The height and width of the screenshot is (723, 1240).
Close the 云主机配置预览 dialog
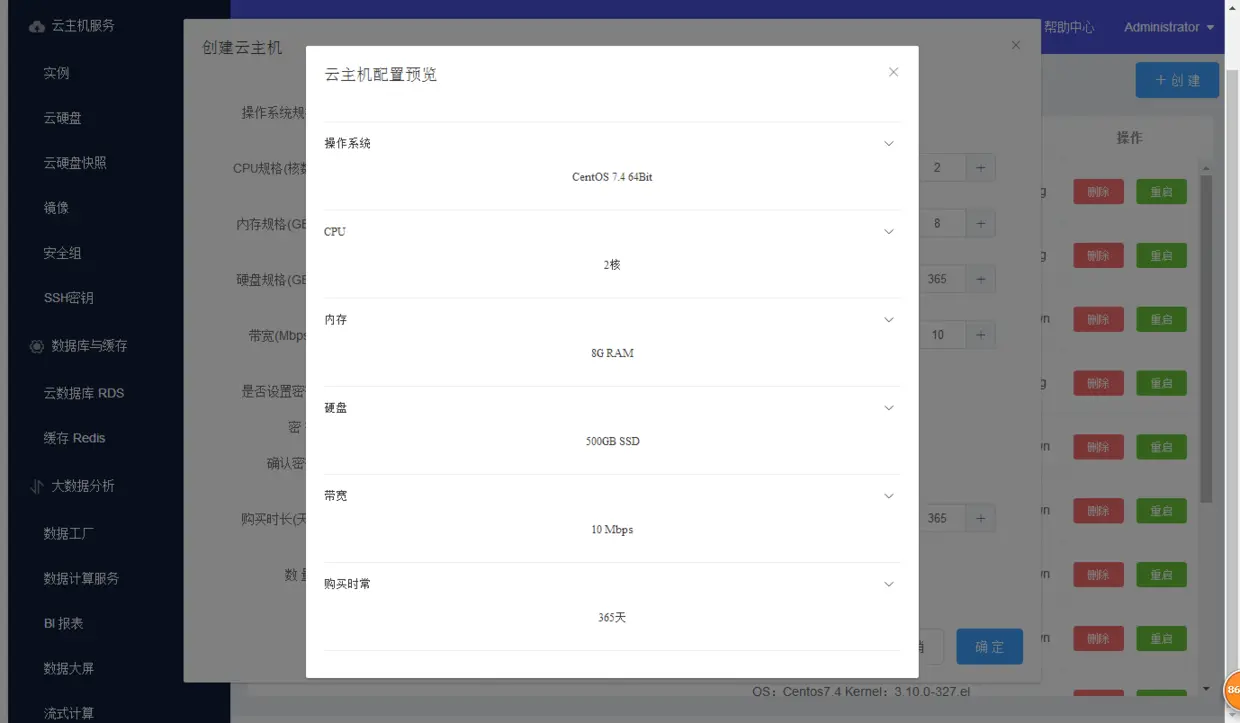pos(893,71)
